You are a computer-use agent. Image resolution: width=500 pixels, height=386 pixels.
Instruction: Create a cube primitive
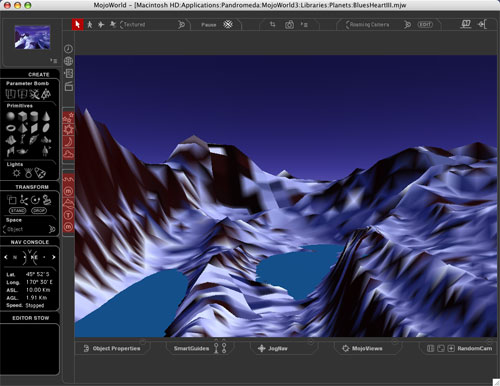(x=22, y=116)
